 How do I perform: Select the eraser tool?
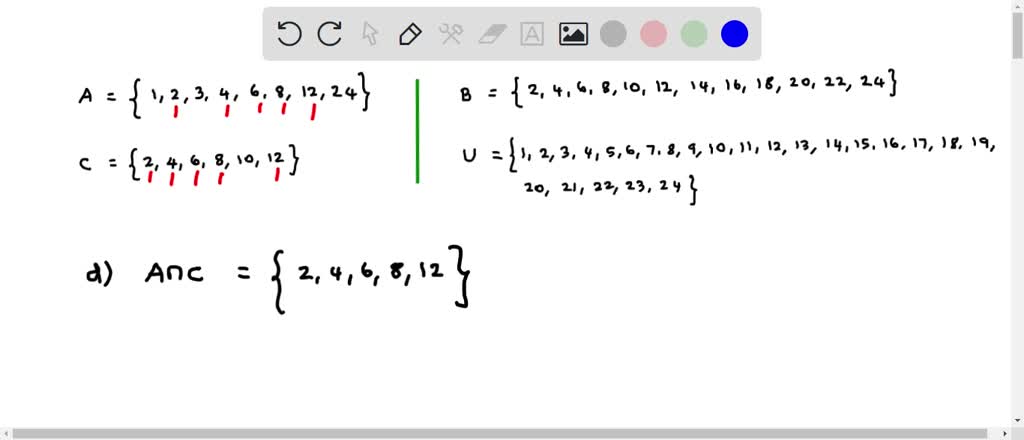pos(492,34)
